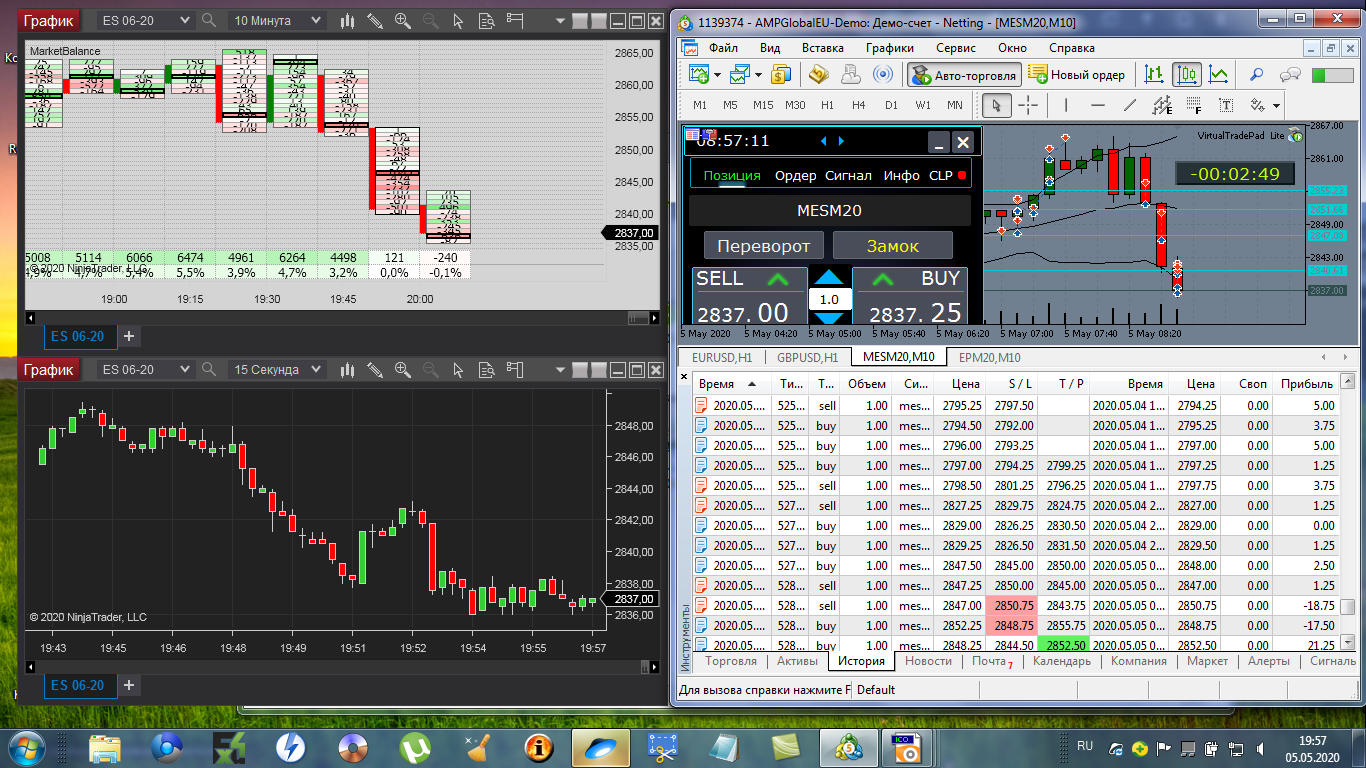The height and width of the screenshot is (768, 1366).
Task: Expand the new chart dropdown arrow
Action: pos(716,74)
